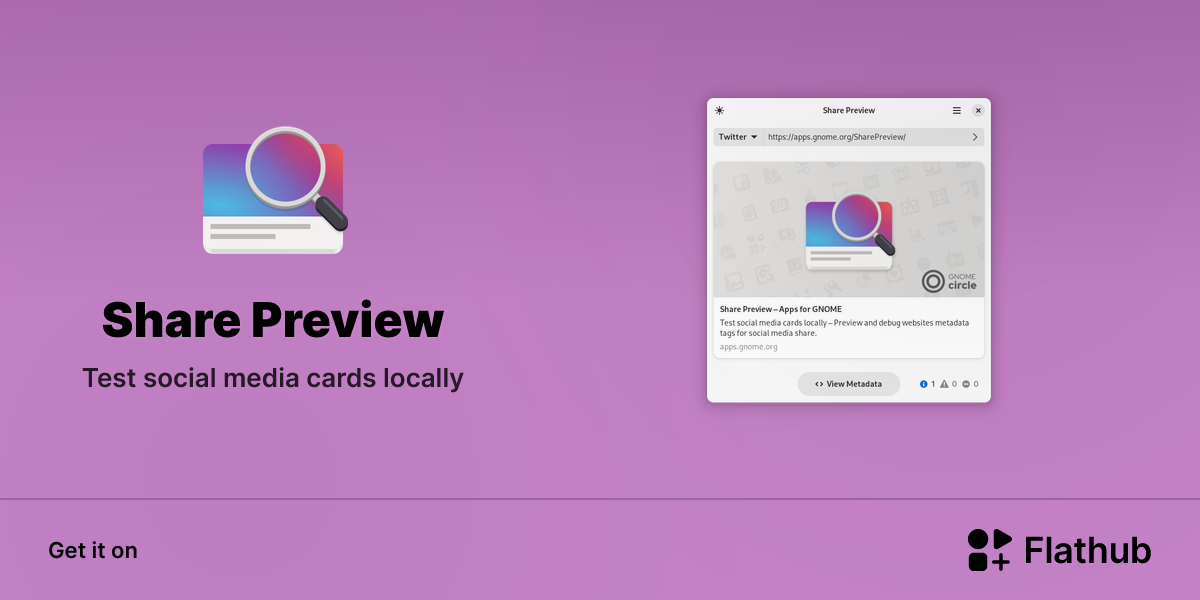Click the GNOME Circle badge in preview
This screenshot has height=600, width=1200.
pos(949,281)
